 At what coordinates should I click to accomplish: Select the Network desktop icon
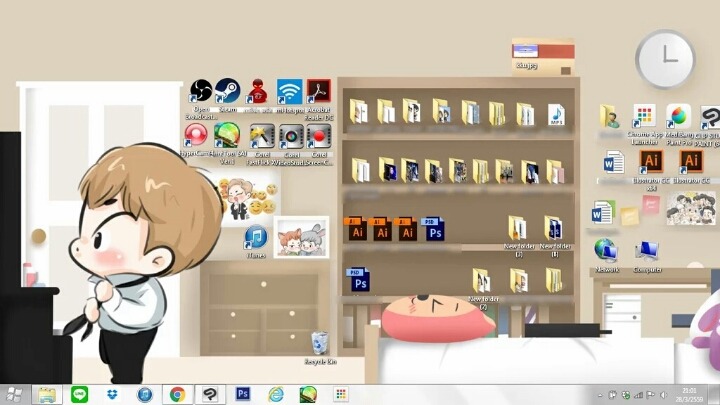[x=606, y=251]
